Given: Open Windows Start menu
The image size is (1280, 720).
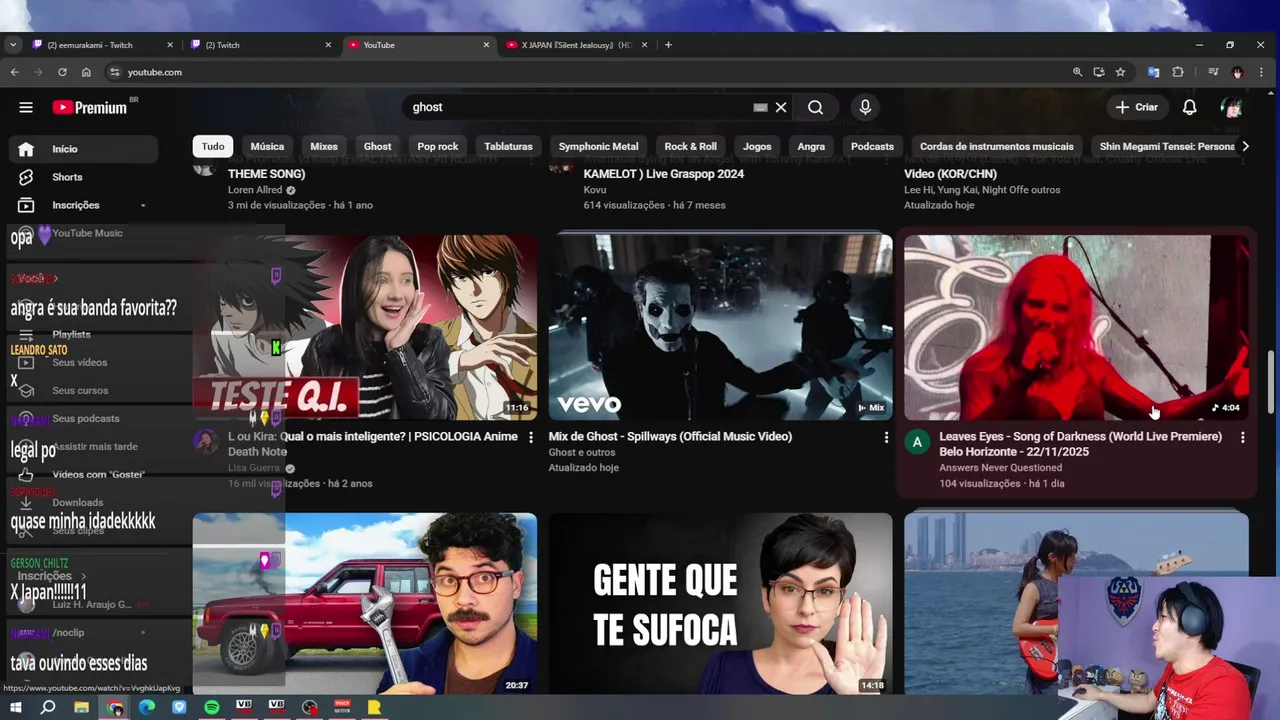Looking at the screenshot, I should tap(14, 707).
